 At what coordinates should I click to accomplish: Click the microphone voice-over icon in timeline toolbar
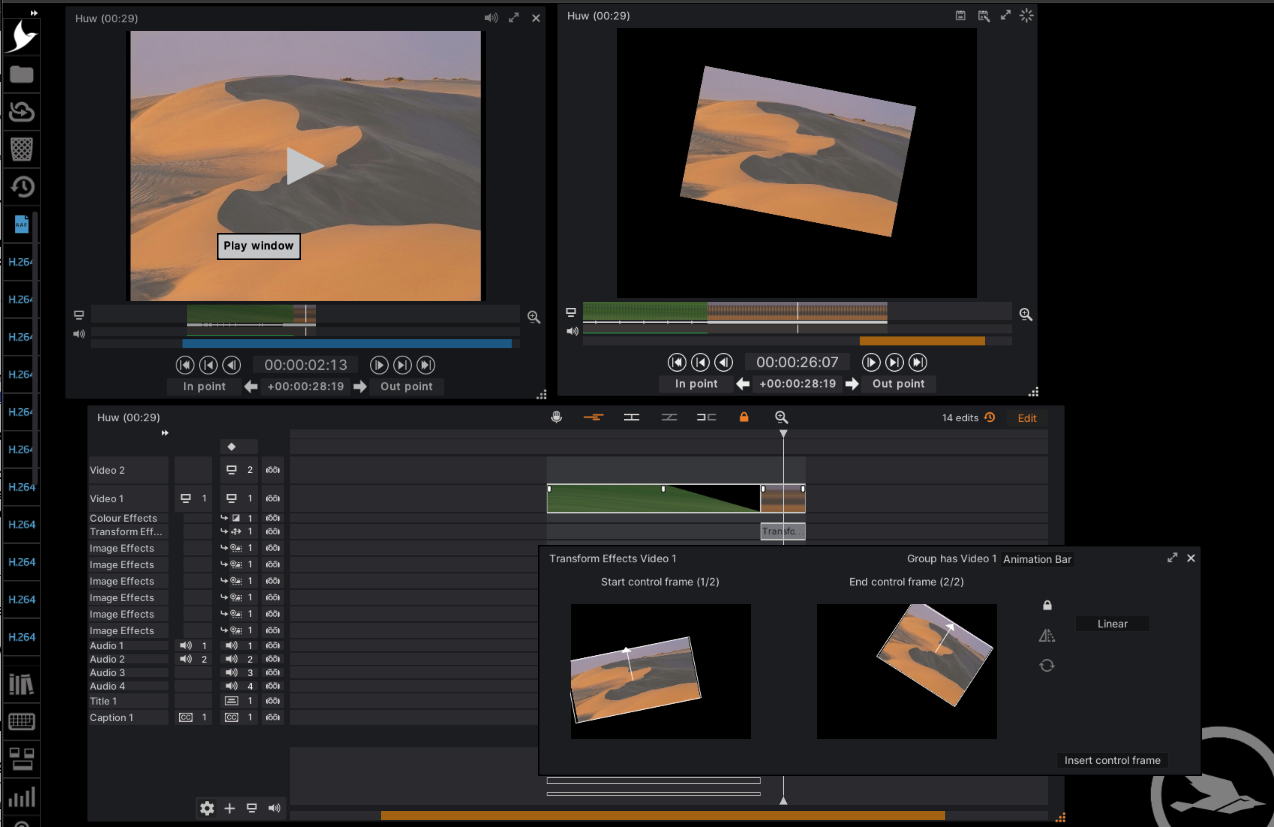coord(557,417)
